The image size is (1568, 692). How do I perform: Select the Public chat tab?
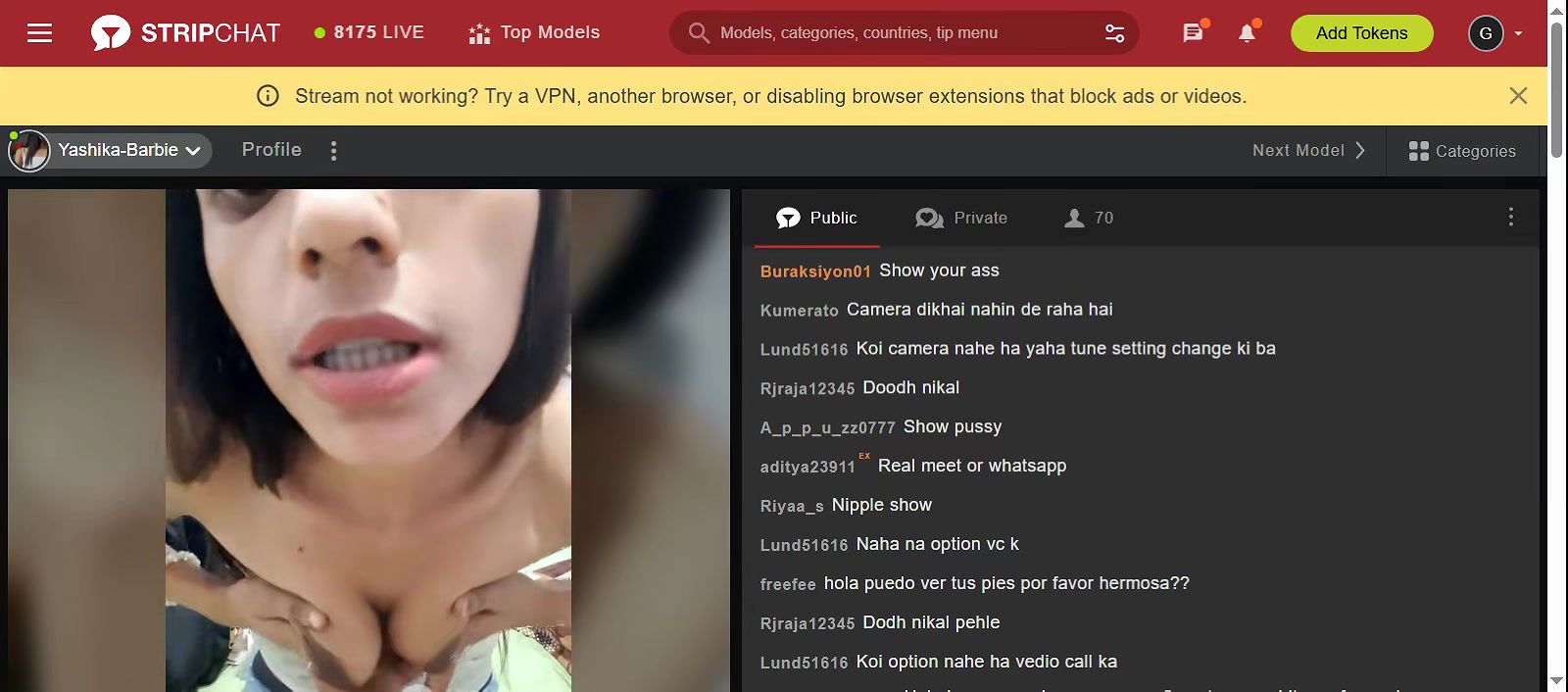[x=816, y=218]
